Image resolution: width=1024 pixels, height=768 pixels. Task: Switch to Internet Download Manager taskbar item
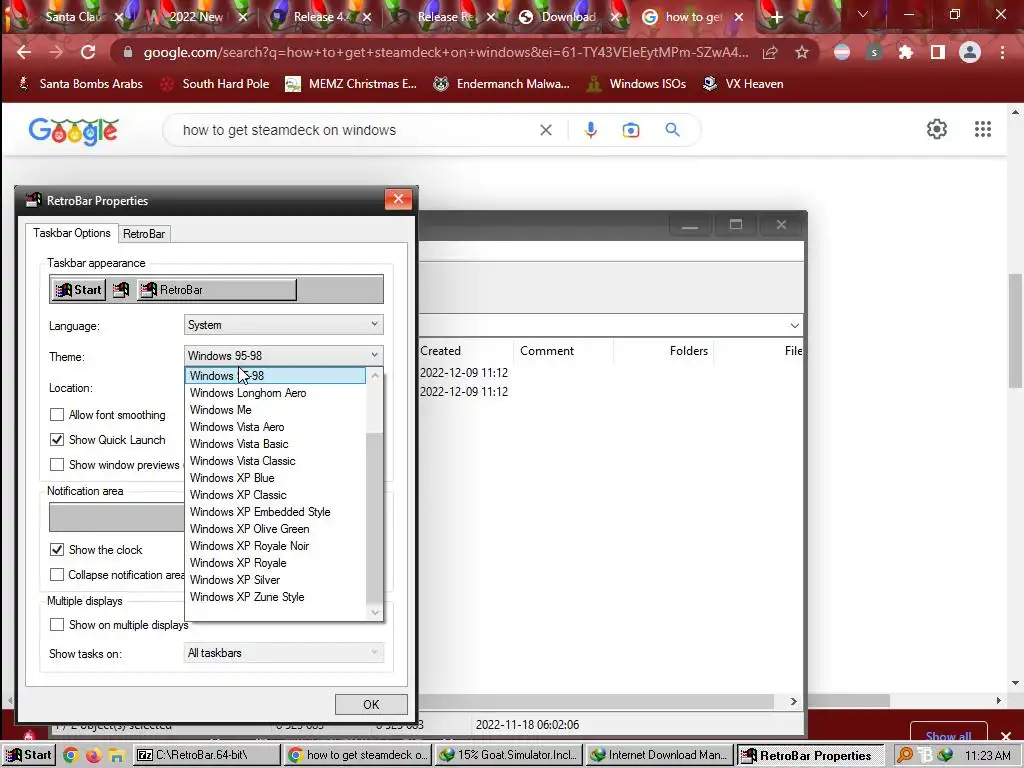(659, 755)
